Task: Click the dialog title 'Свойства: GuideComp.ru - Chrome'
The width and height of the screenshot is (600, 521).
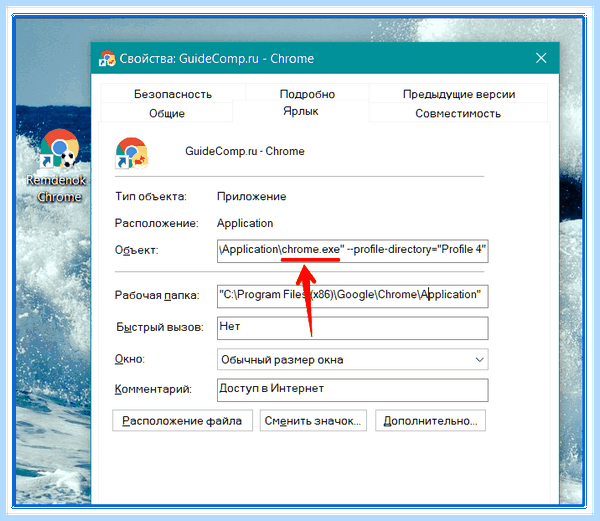Action: point(217,59)
